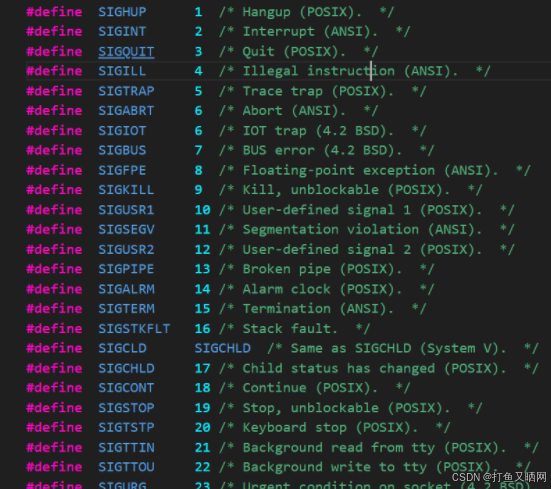Select the SIGKILL macro name
551x489 pixels.
point(126,190)
